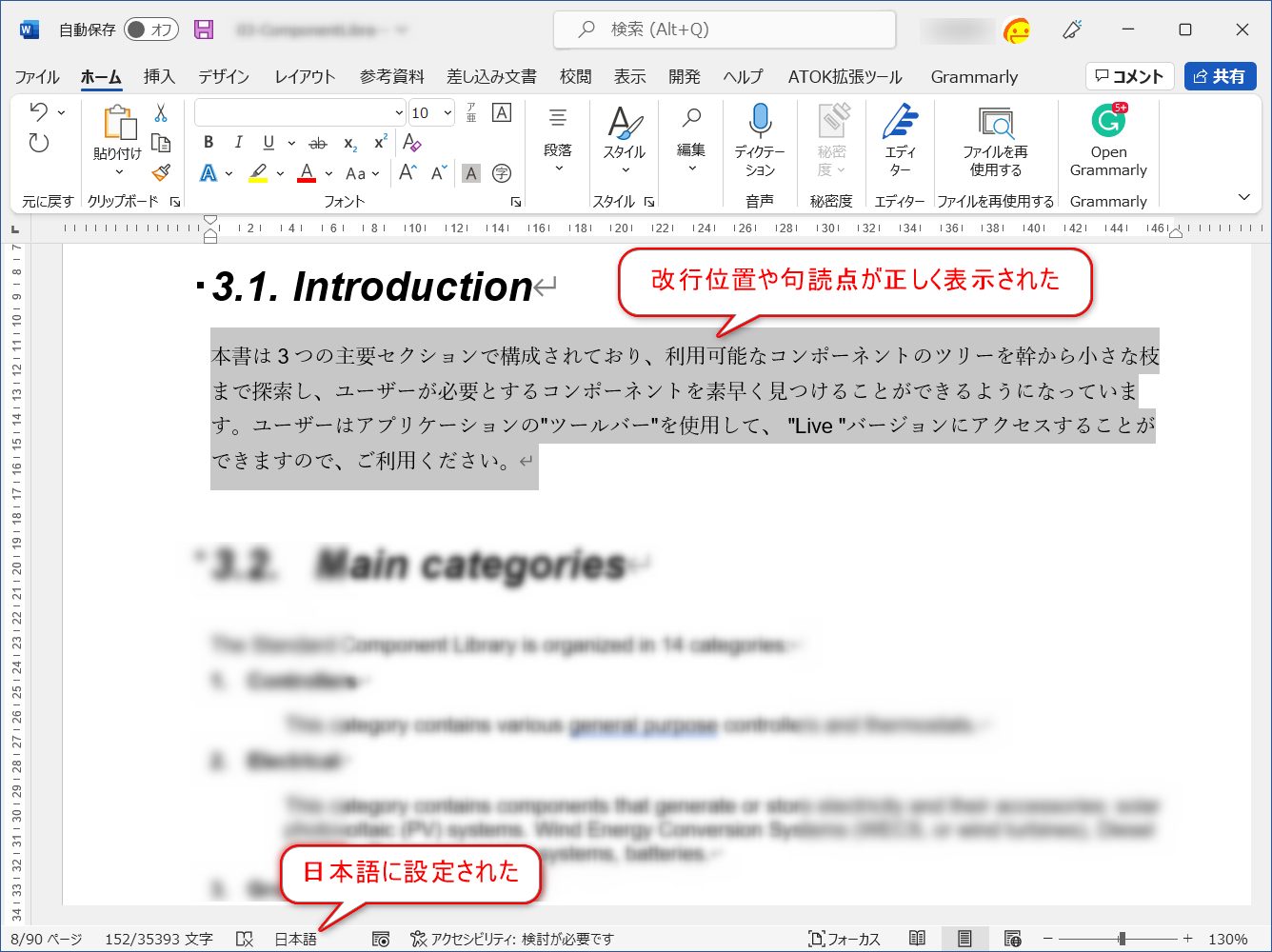Click the Comments (コメント) button

point(1129,76)
